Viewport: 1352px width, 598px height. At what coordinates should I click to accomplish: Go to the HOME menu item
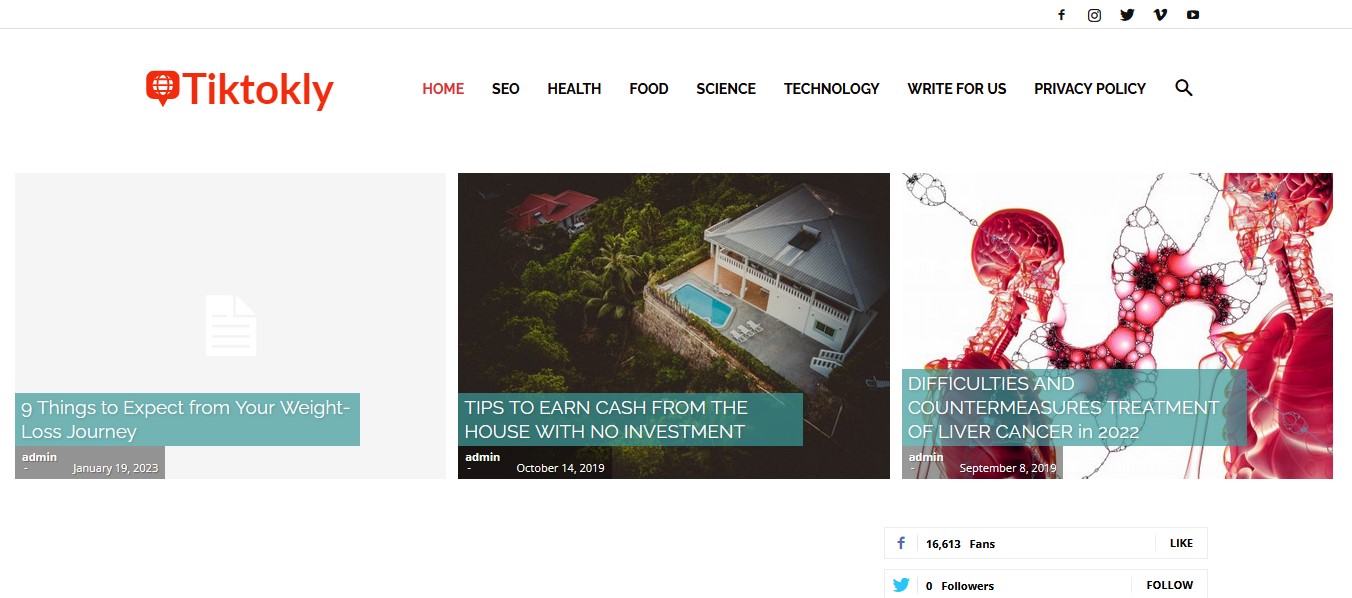click(x=443, y=88)
